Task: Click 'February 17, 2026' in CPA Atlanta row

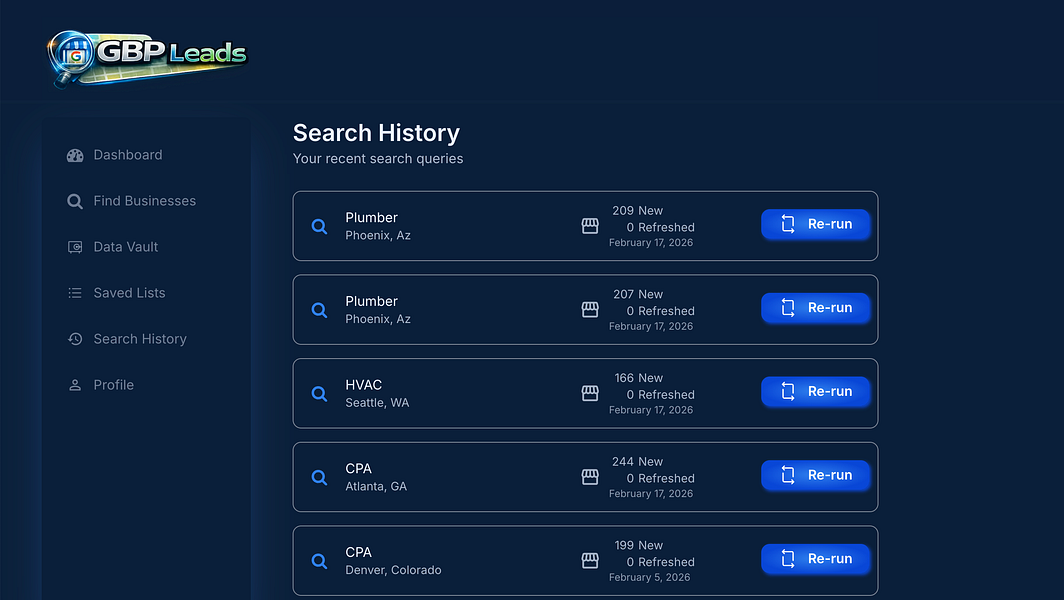Action: pyautogui.click(x=651, y=493)
